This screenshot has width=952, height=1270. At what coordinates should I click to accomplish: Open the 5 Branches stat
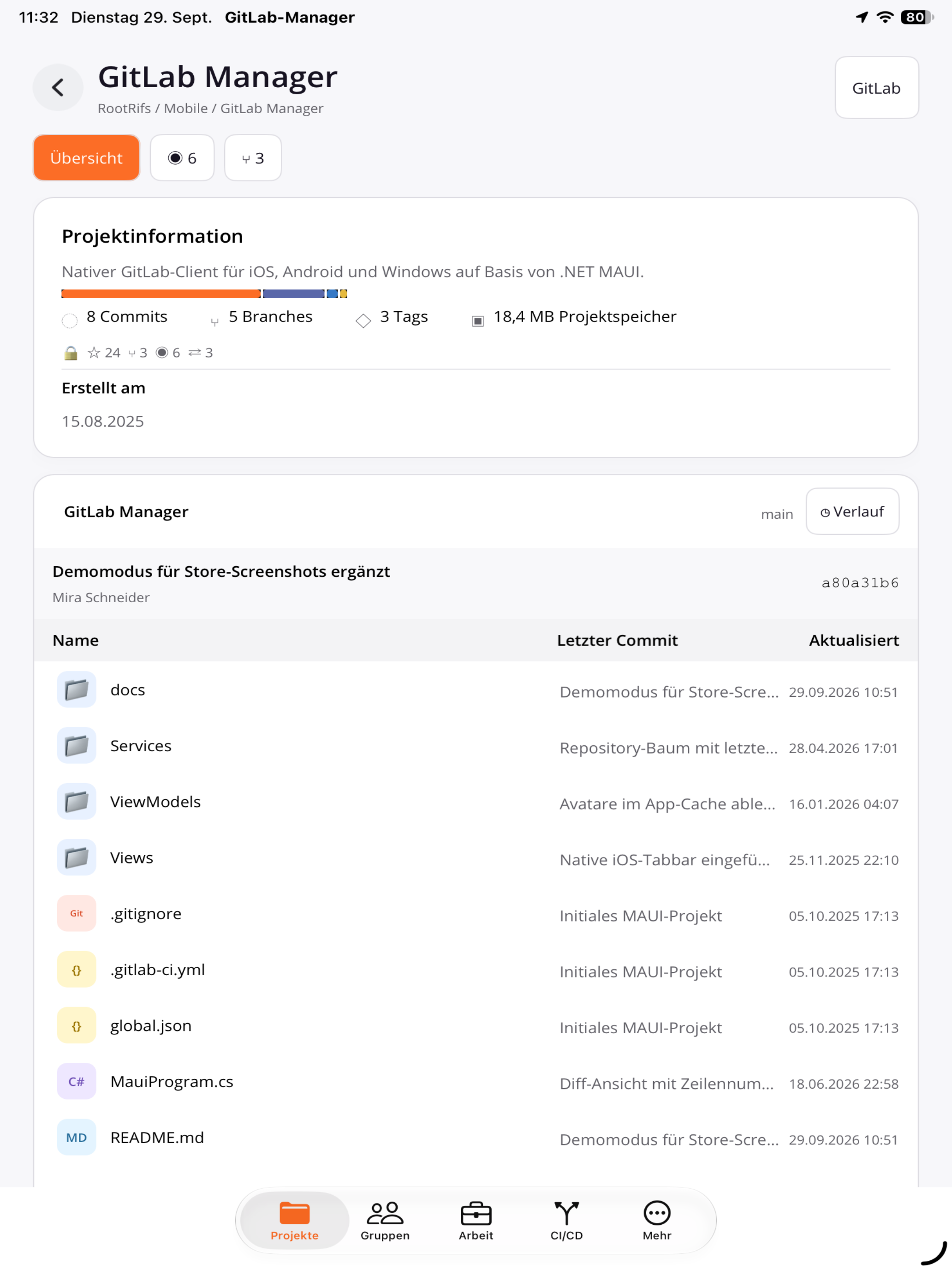point(262,317)
